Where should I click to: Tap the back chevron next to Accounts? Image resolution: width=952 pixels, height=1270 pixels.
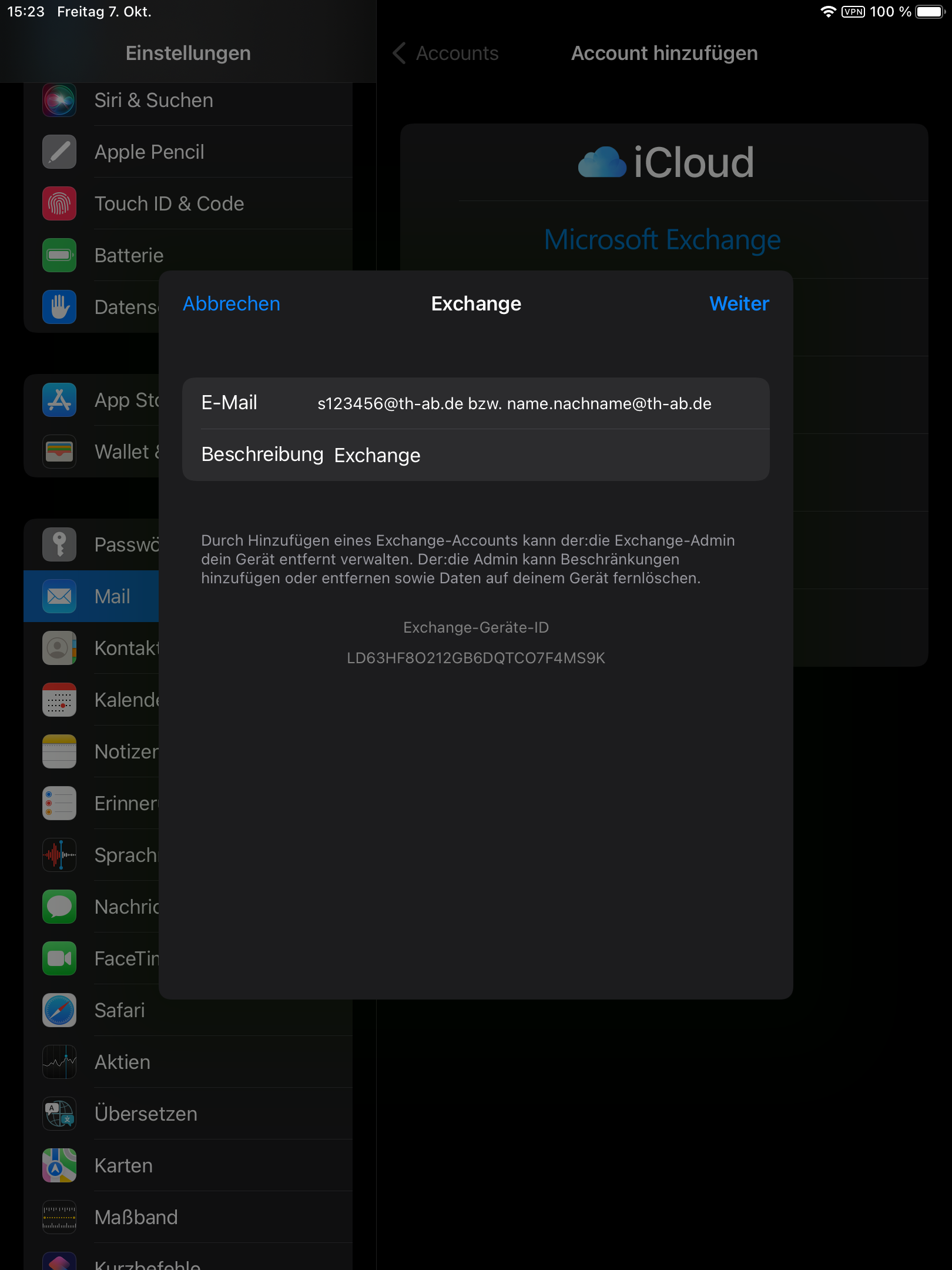(x=399, y=53)
